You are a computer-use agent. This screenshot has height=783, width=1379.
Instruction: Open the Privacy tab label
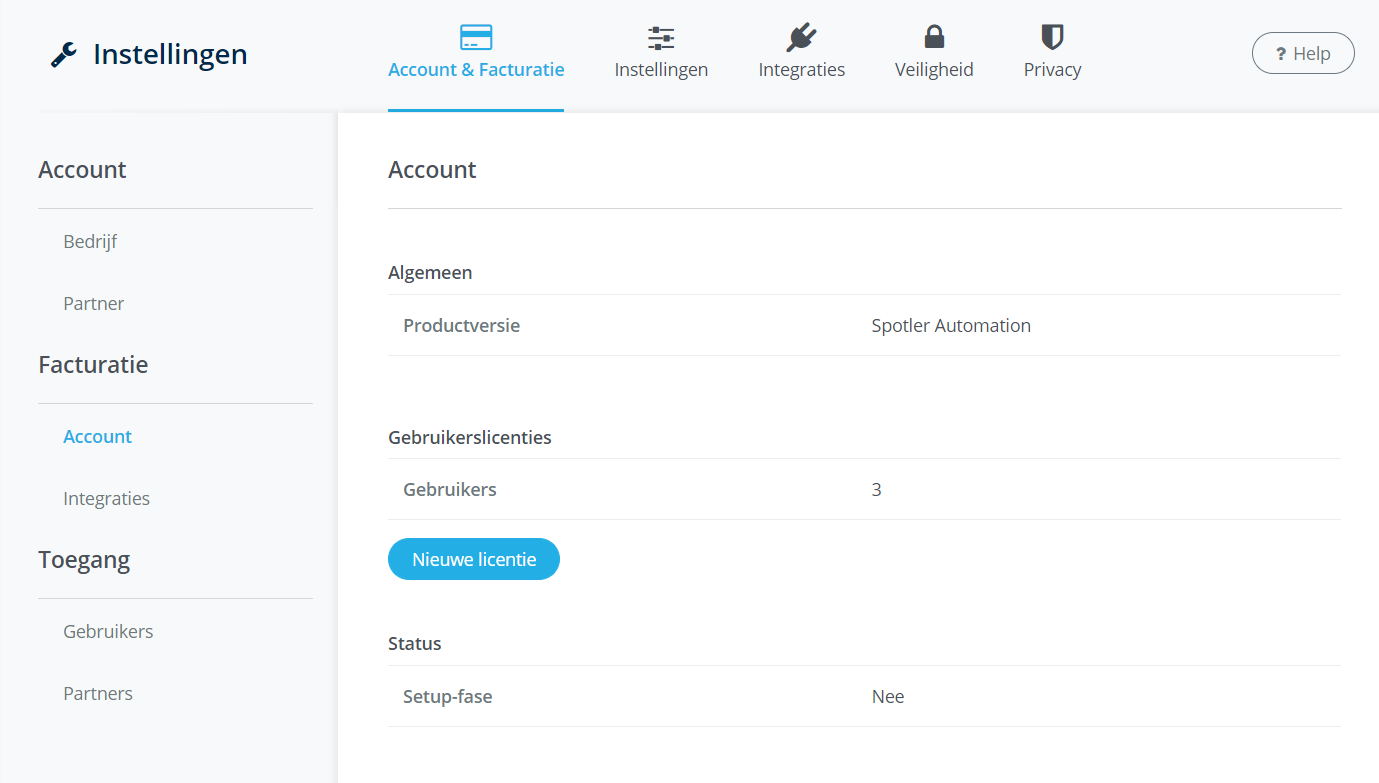1052,70
